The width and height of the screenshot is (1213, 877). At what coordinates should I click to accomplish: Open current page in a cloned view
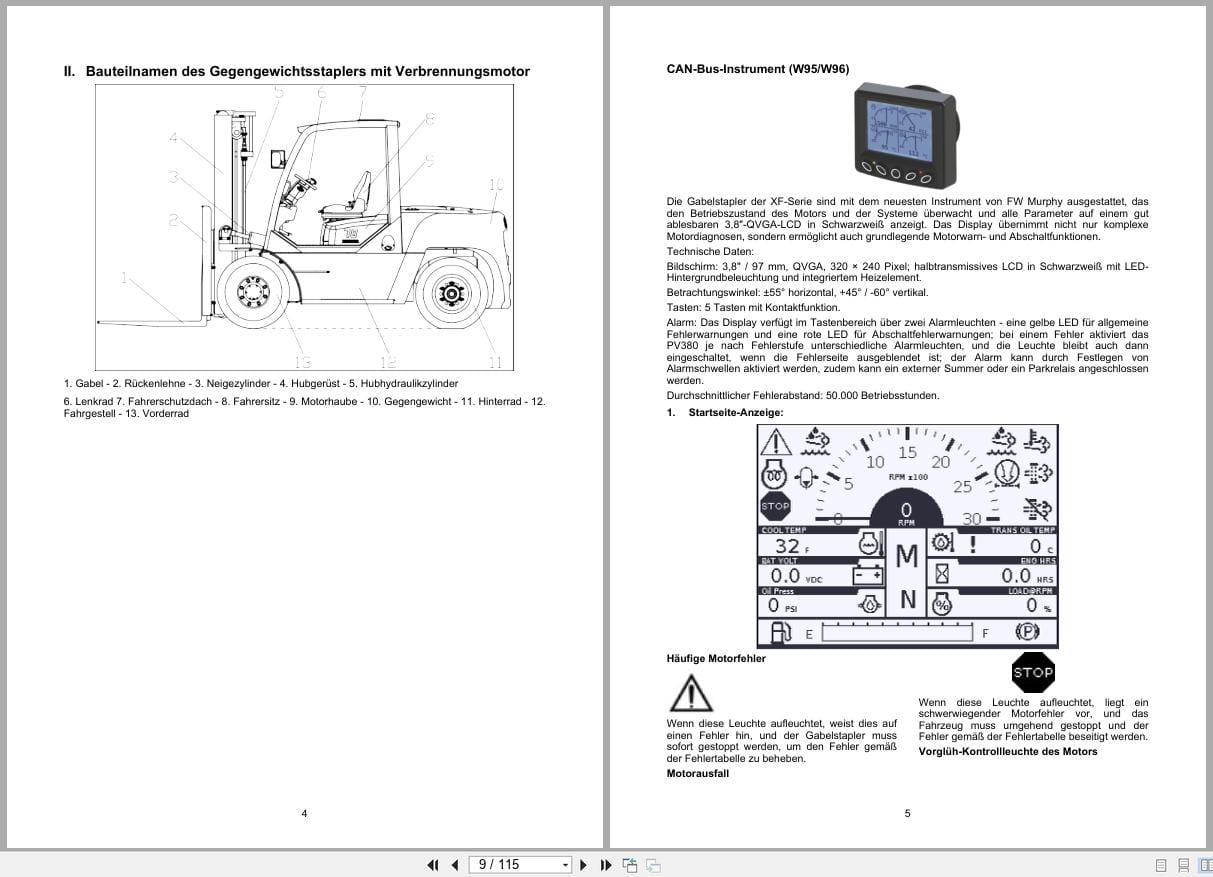coord(631,864)
